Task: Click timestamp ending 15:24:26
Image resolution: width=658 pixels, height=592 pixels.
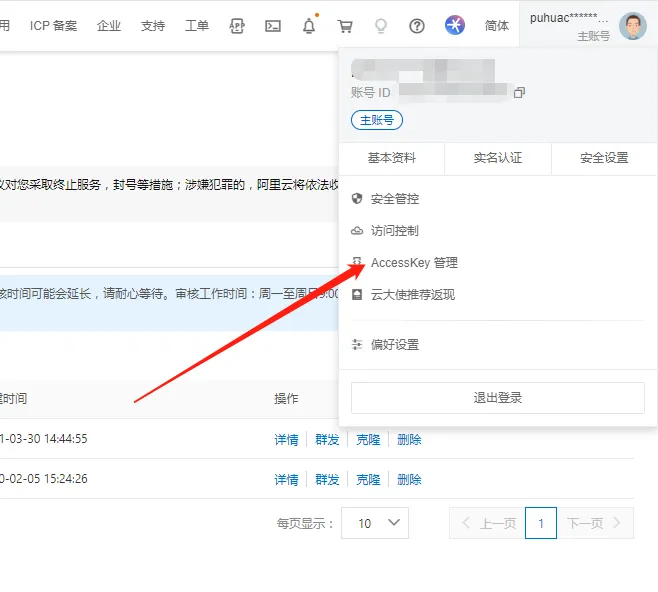Action: pyautogui.click(x=43, y=479)
